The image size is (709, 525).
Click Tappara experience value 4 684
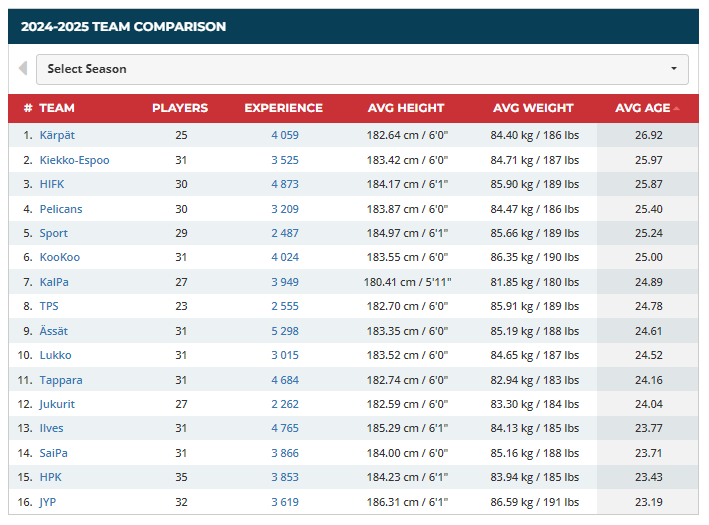pyautogui.click(x=285, y=380)
